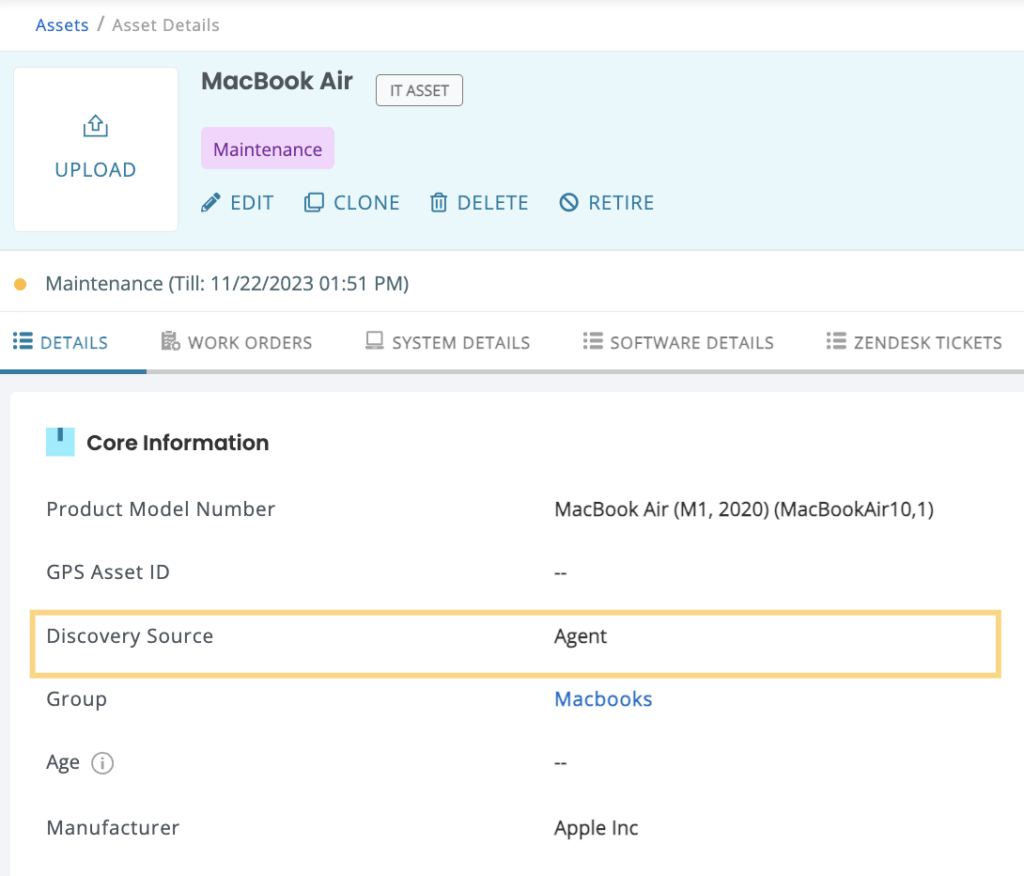This screenshot has width=1024, height=876.
Task: Click the MacBook Air title
Action: tap(277, 81)
